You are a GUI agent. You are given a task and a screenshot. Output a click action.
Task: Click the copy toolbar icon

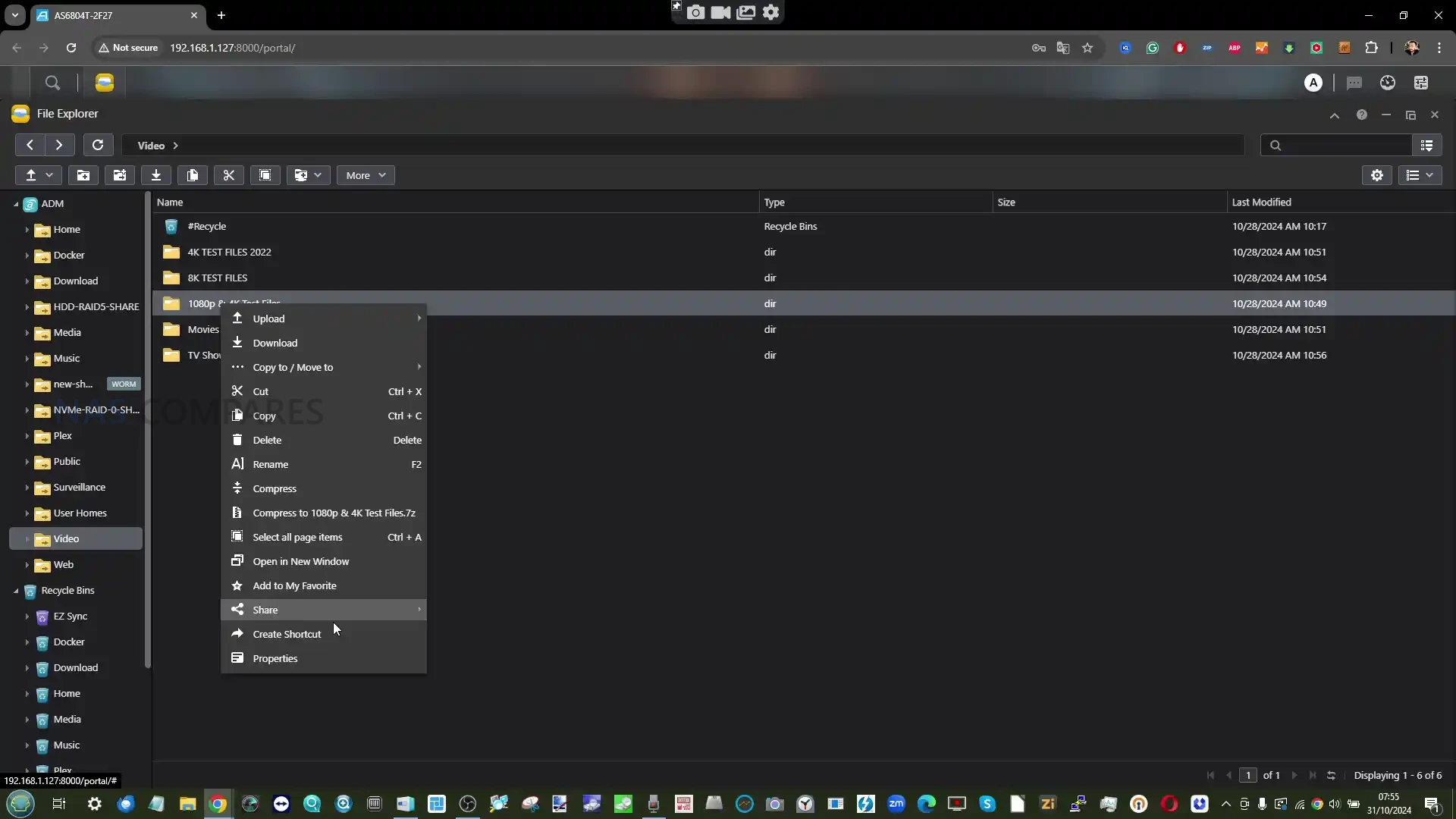click(193, 175)
